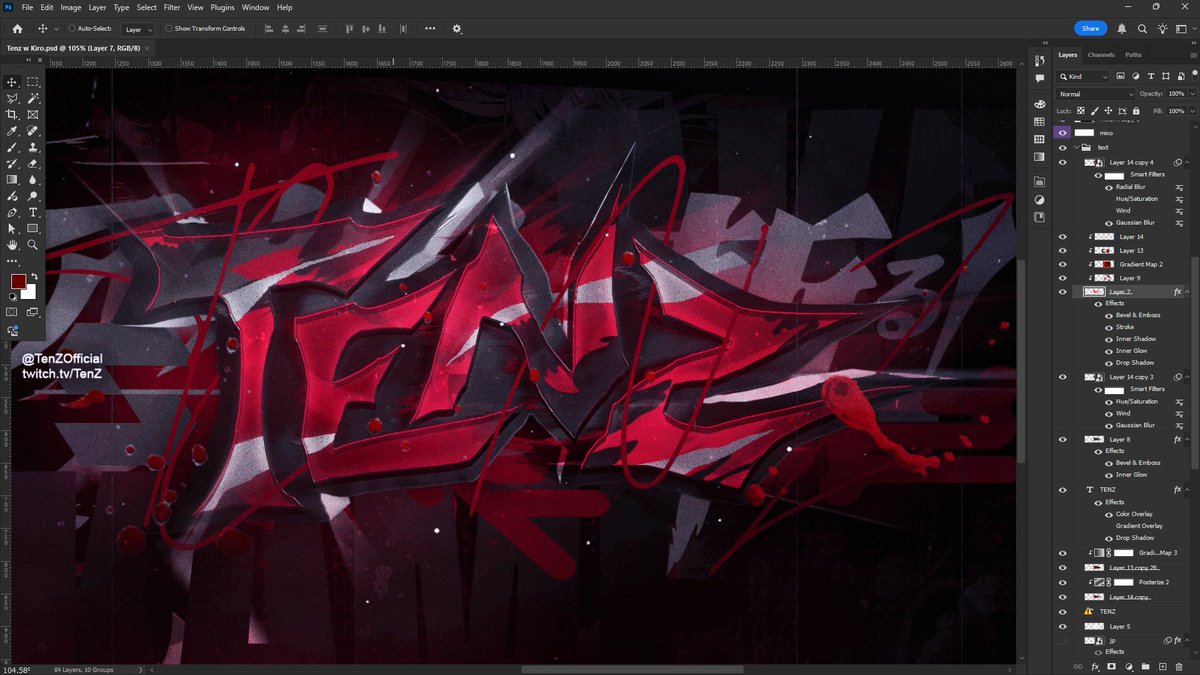Click the delete layer trash icon
The height and width of the screenshot is (675, 1200).
1178,666
